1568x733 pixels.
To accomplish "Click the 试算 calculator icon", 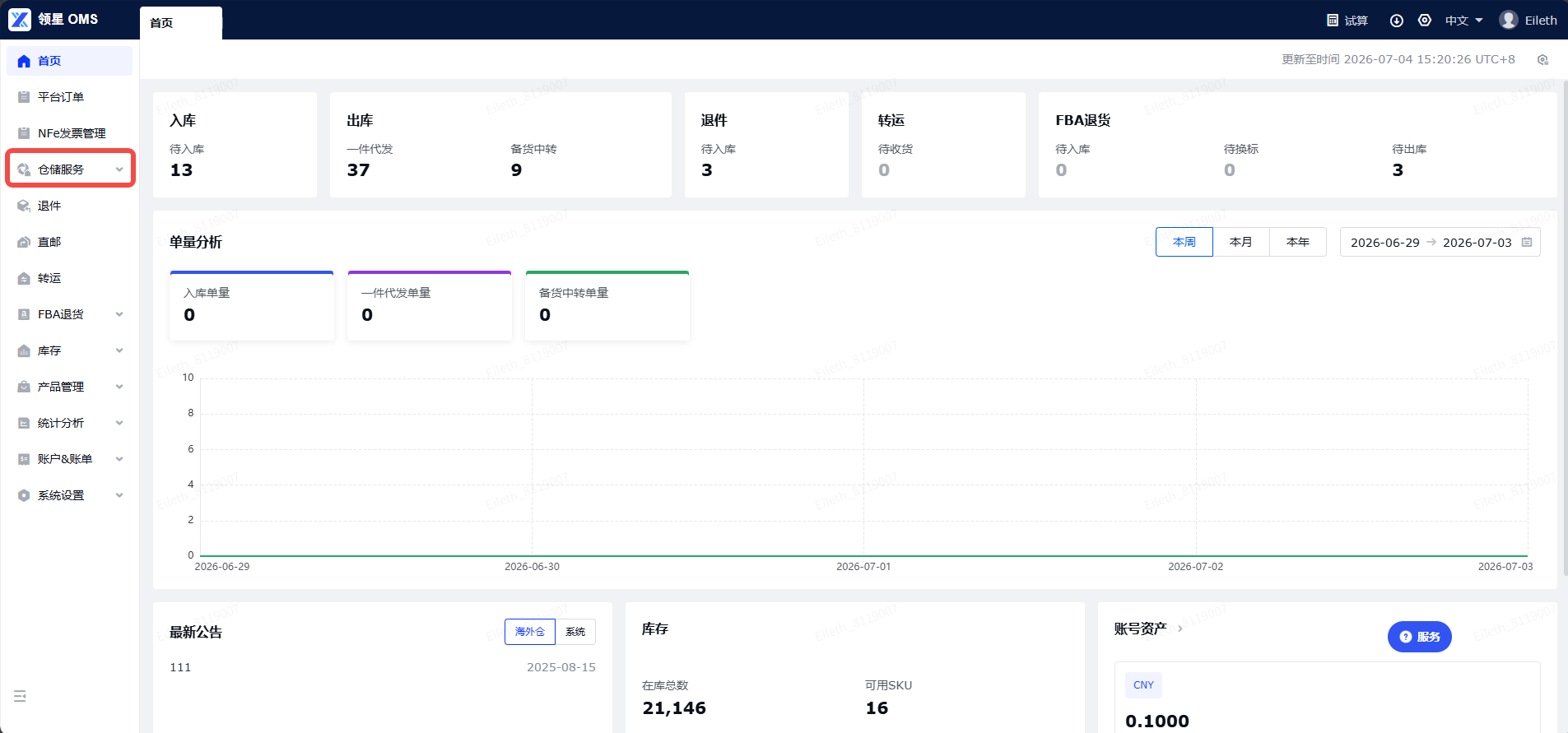I will (x=1333, y=21).
